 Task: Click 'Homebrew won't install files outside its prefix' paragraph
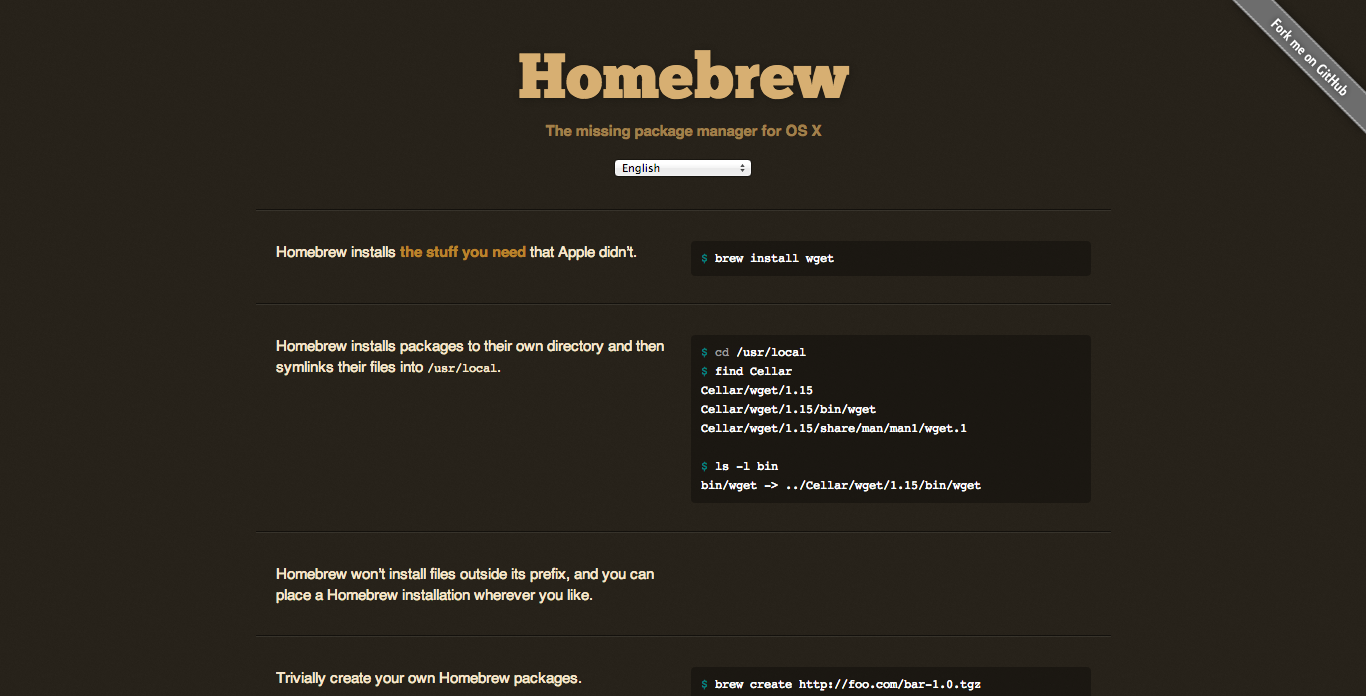(465, 585)
